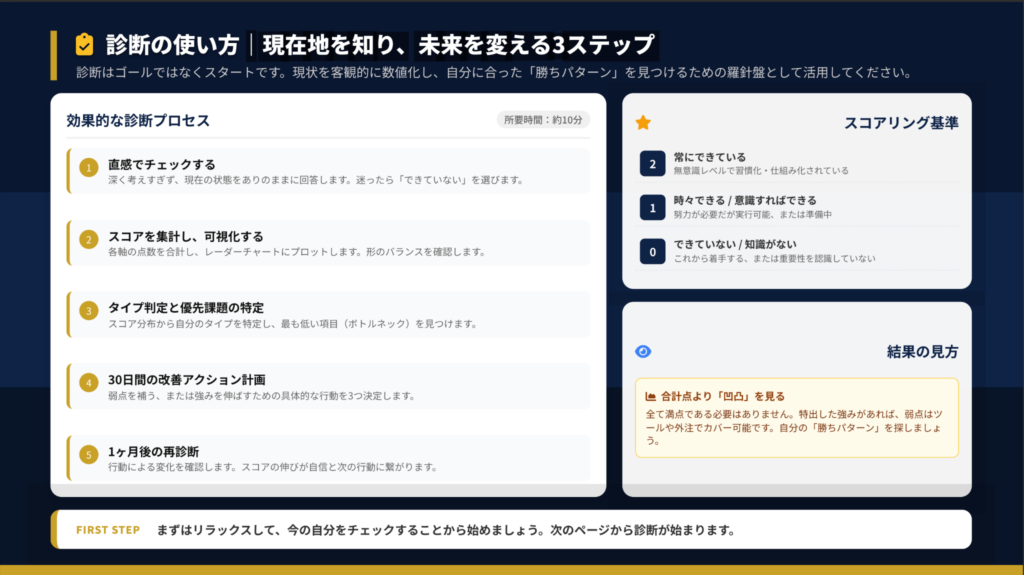This screenshot has height=575, width=1024.
Task: Choose the score 1 badge 時々できる
Action: (652, 208)
